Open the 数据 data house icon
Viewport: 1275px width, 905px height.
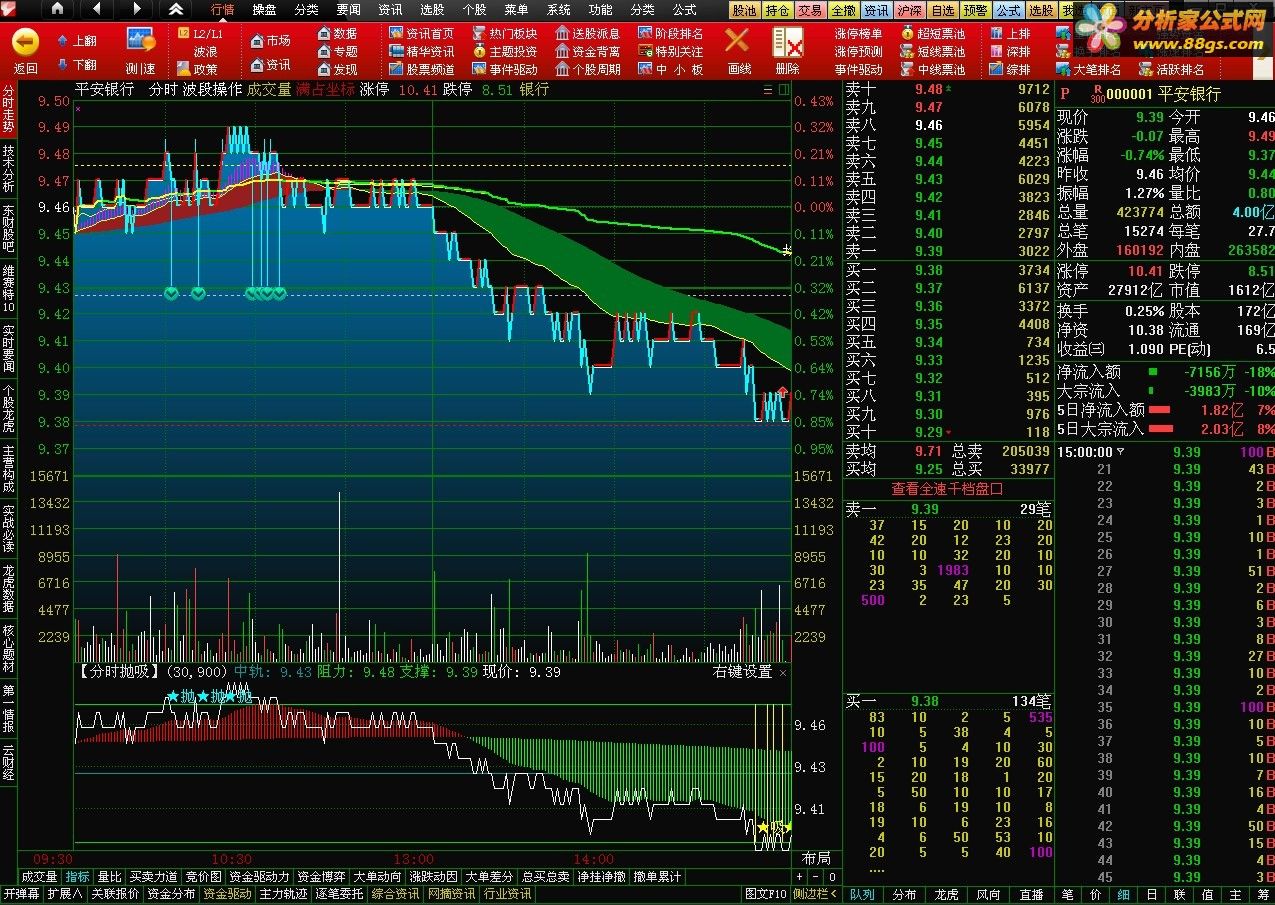point(324,33)
